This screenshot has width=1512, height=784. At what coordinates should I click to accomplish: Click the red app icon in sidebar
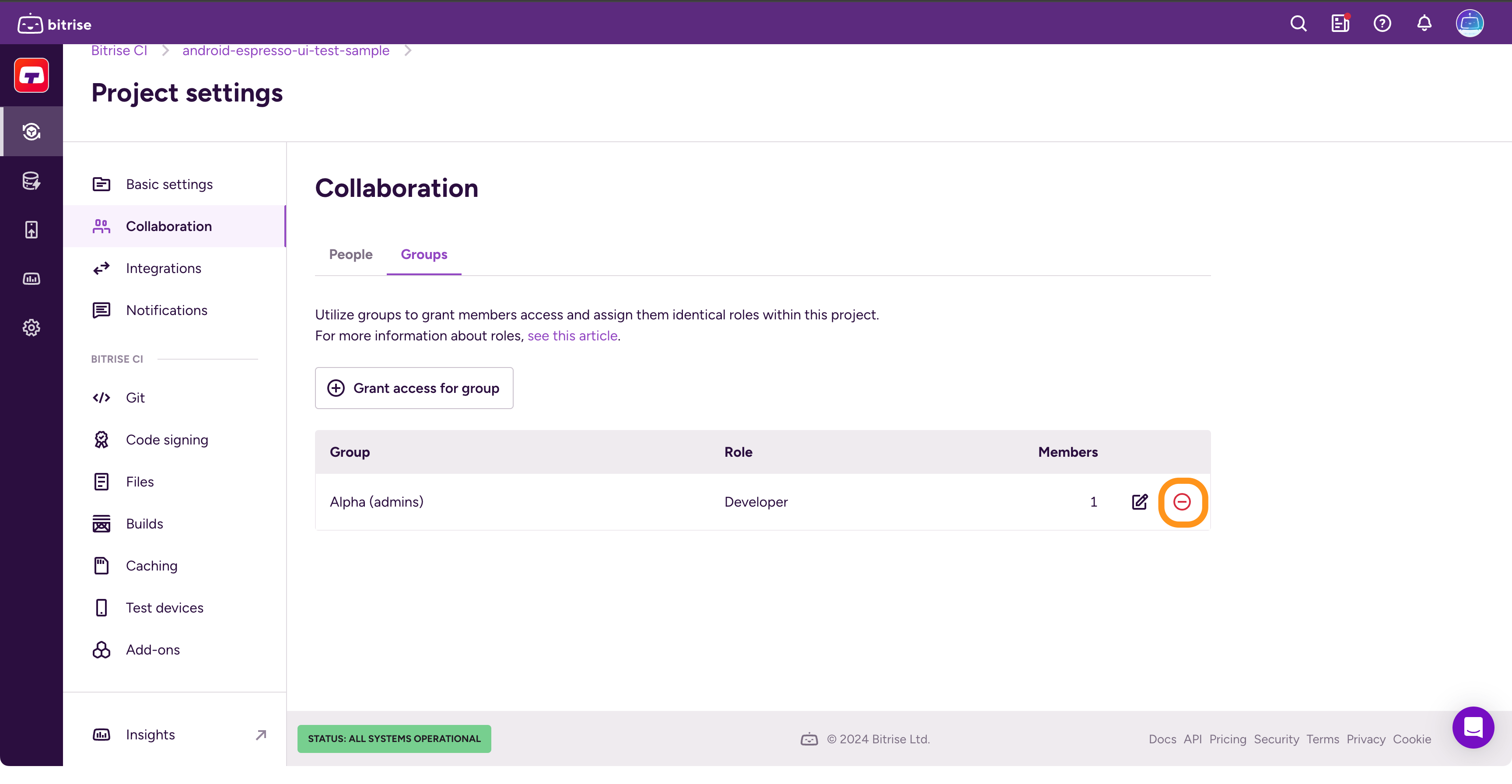pos(31,75)
